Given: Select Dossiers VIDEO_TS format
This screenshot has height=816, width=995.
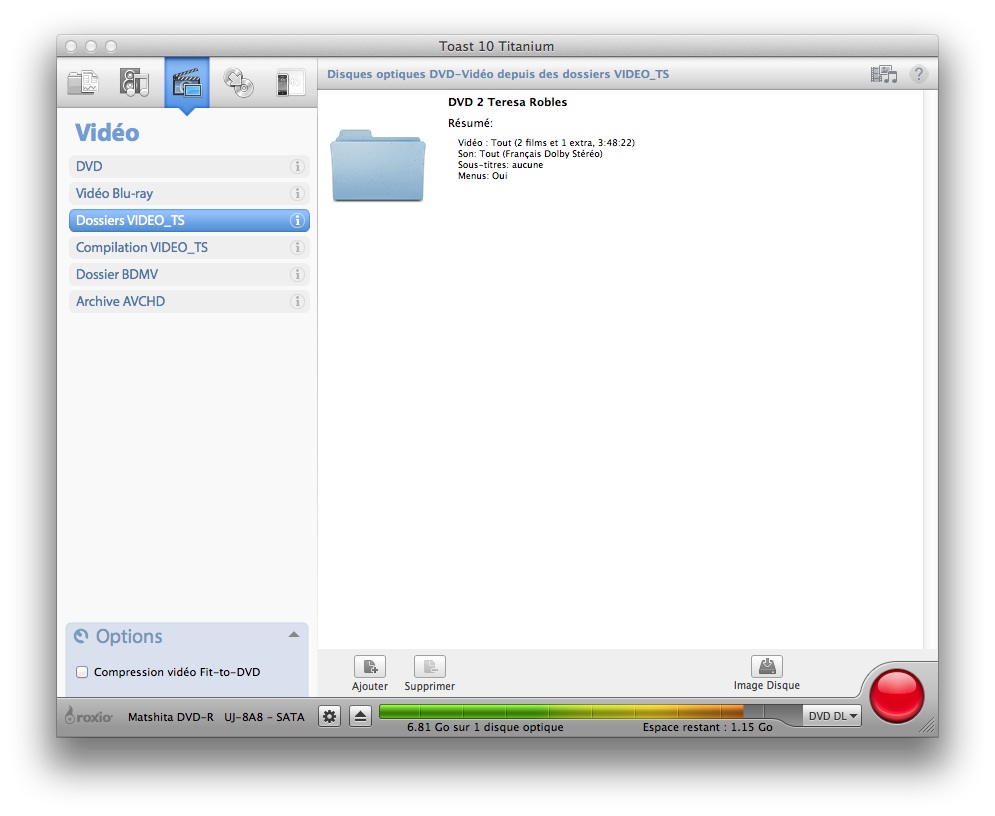Looking at the screenshot, I should click(x=189, y=220).
